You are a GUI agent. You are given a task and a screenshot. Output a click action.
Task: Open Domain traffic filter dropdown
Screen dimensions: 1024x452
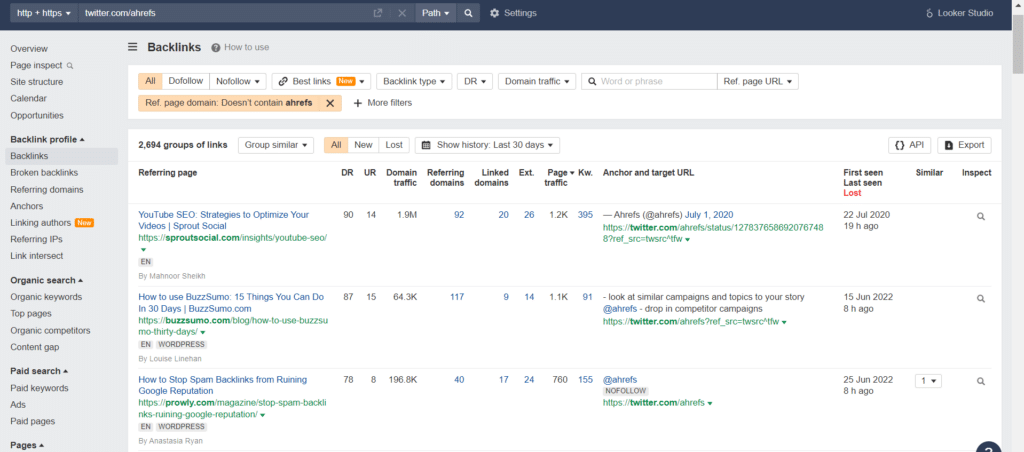[537, 82]
